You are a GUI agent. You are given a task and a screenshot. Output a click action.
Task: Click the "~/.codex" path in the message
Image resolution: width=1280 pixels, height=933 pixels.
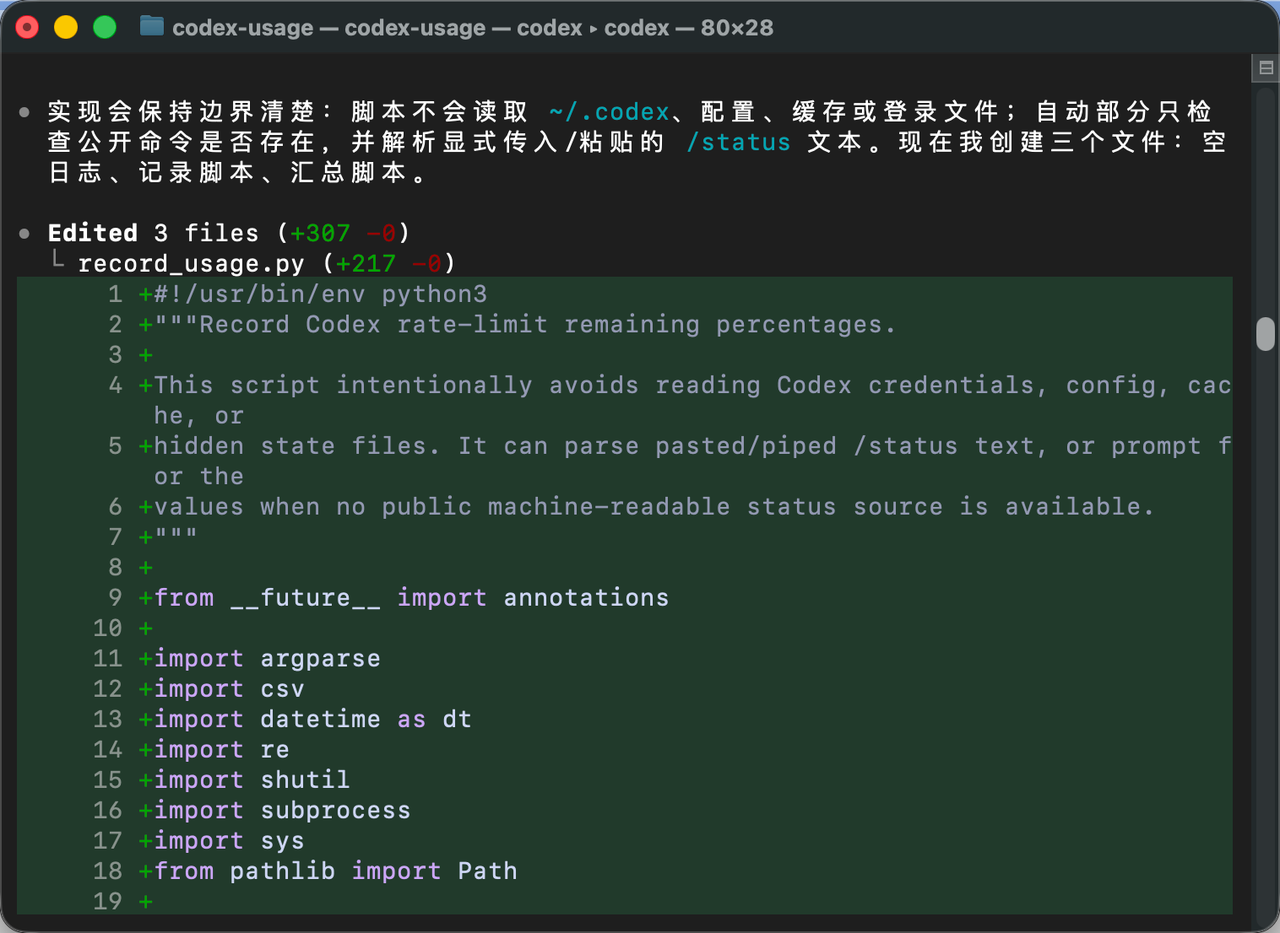(x=609, y=112)
